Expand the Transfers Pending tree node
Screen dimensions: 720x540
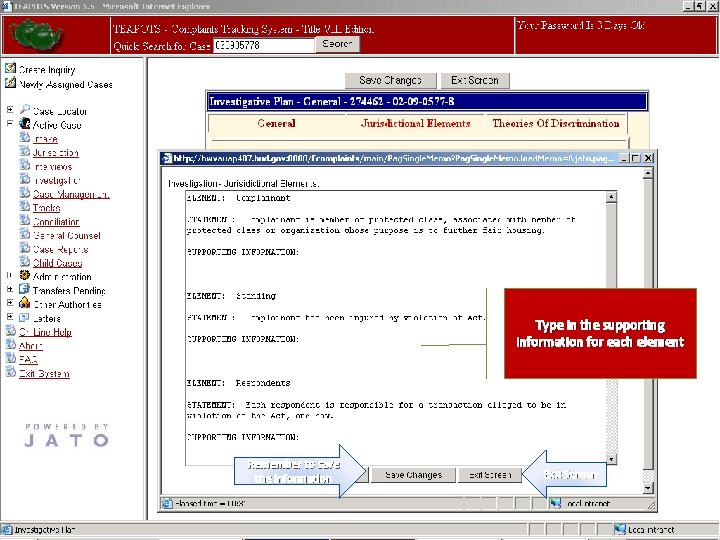click(10, 289)
